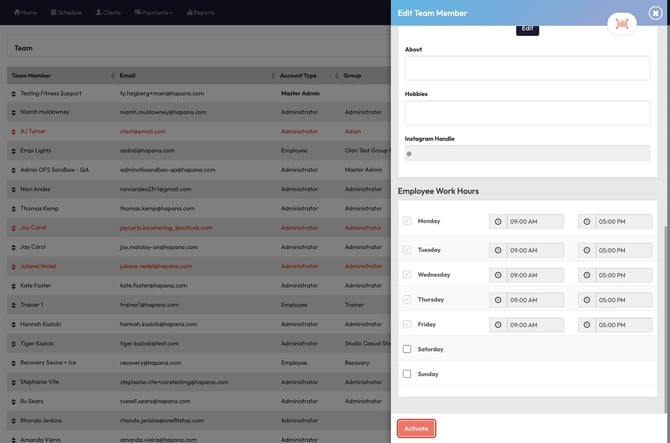Toggle the Monday work hours checkbox
The width and height of the screenshot is (670, 443).
[x=407, y=221]
